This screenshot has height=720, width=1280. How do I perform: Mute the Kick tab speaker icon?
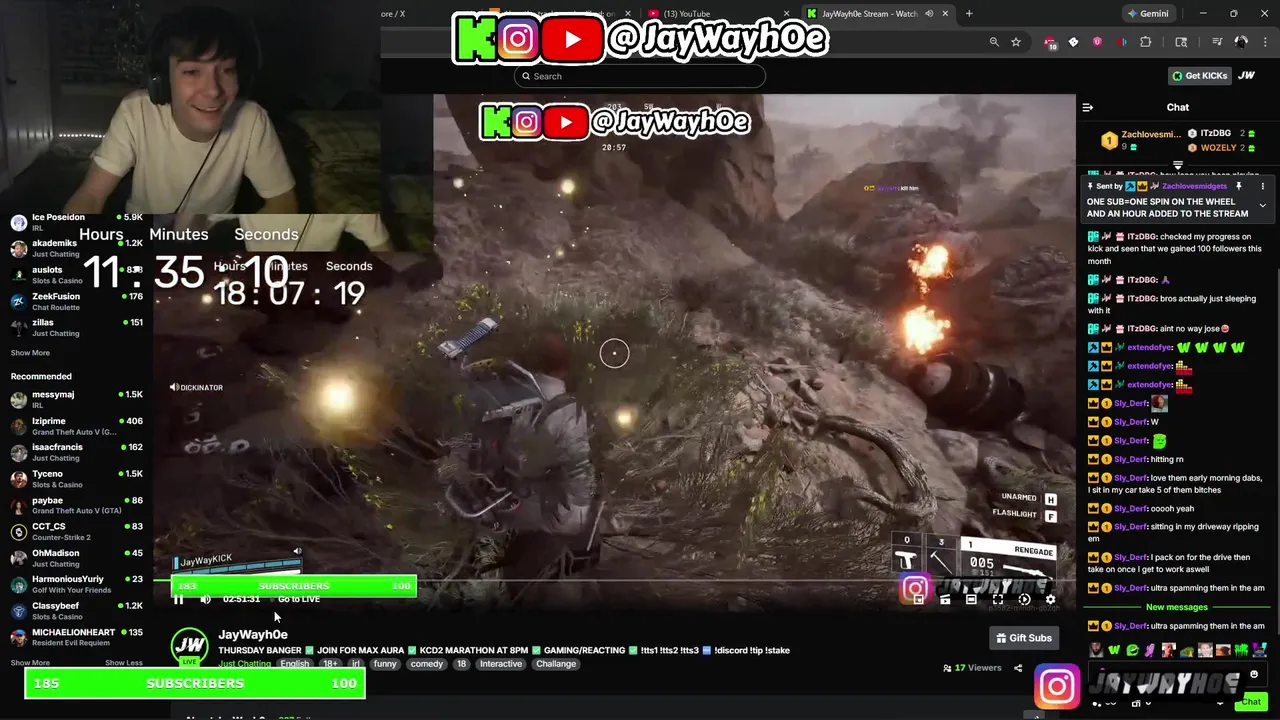[x=929, y=14]
